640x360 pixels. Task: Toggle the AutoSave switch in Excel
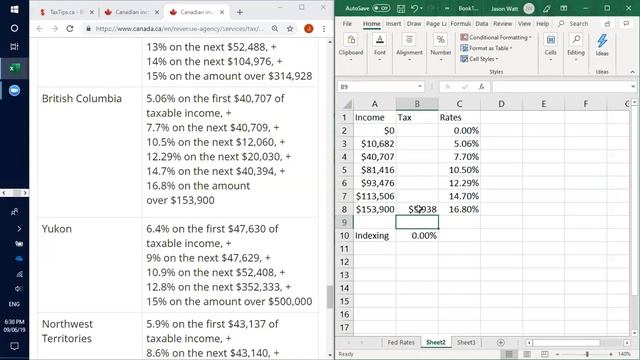tap(381, 8)
